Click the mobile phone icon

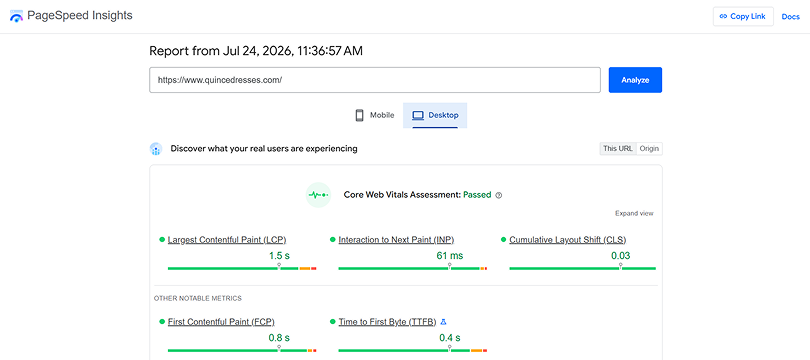coord(360,115)
